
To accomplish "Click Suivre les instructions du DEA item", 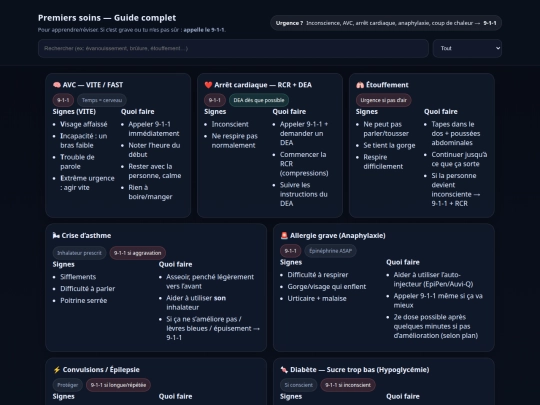I will tap(303, 194).
